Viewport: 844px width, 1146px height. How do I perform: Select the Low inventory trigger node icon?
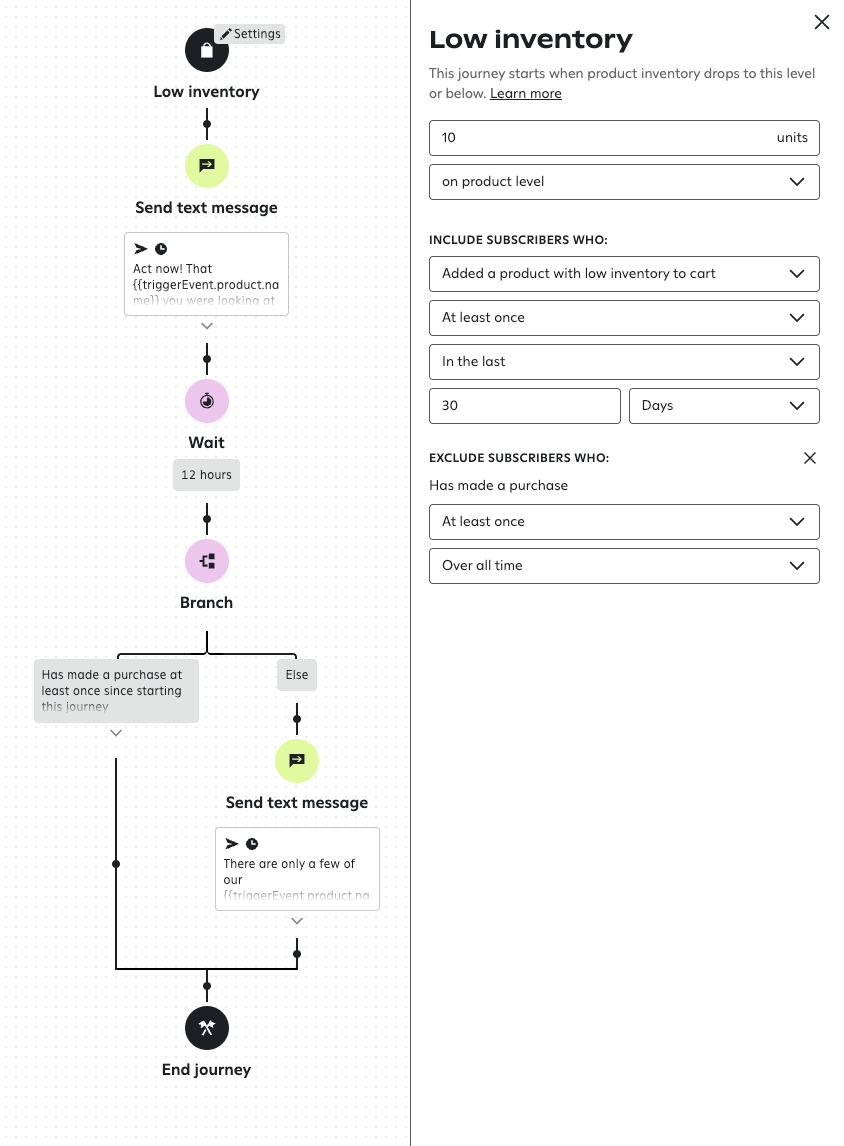coord(207,50)
